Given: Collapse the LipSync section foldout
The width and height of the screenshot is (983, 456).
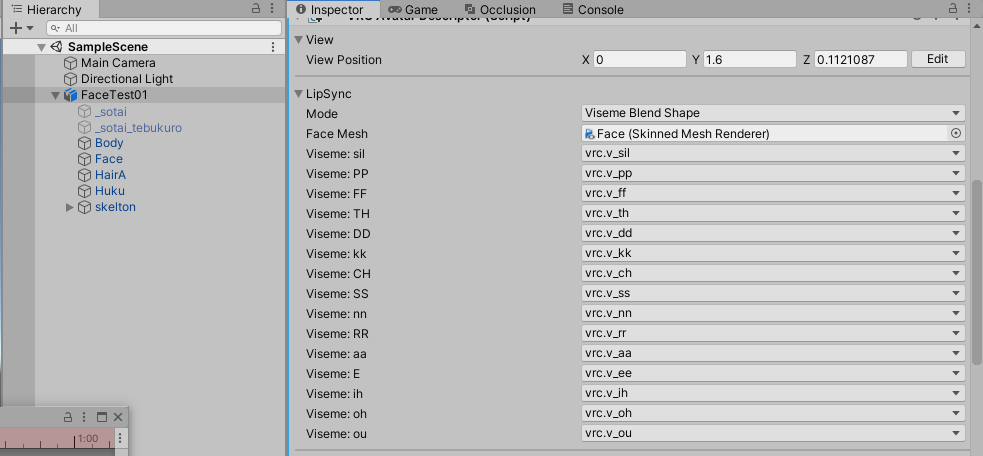Looking at the screenshot, I should pos(298,94).
